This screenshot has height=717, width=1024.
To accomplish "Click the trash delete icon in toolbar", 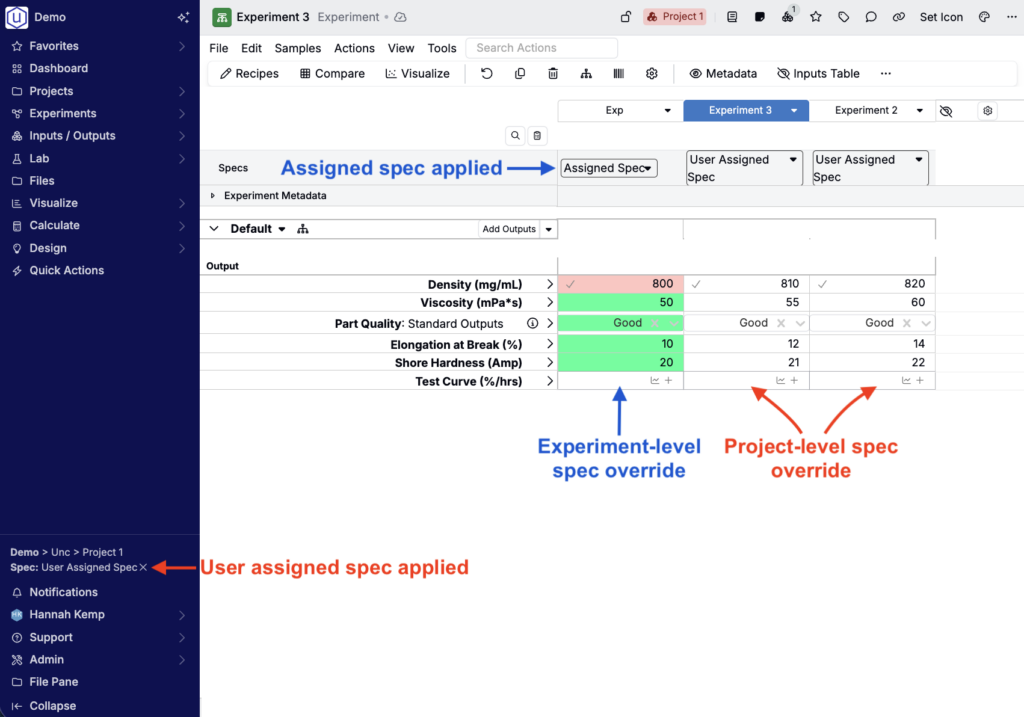I will tap(553, 74).
